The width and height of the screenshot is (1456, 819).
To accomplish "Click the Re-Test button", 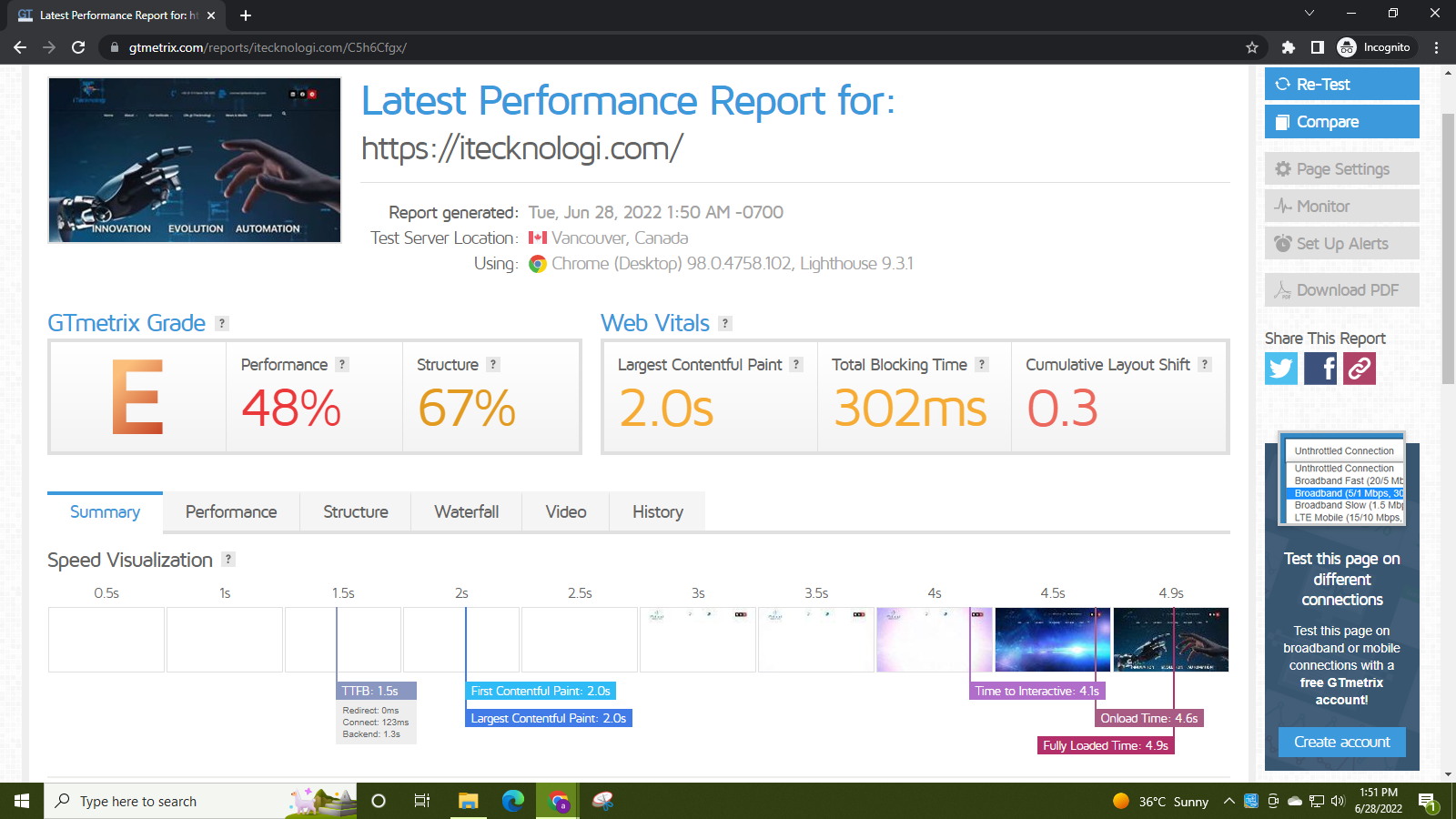I will (1341, 85).
